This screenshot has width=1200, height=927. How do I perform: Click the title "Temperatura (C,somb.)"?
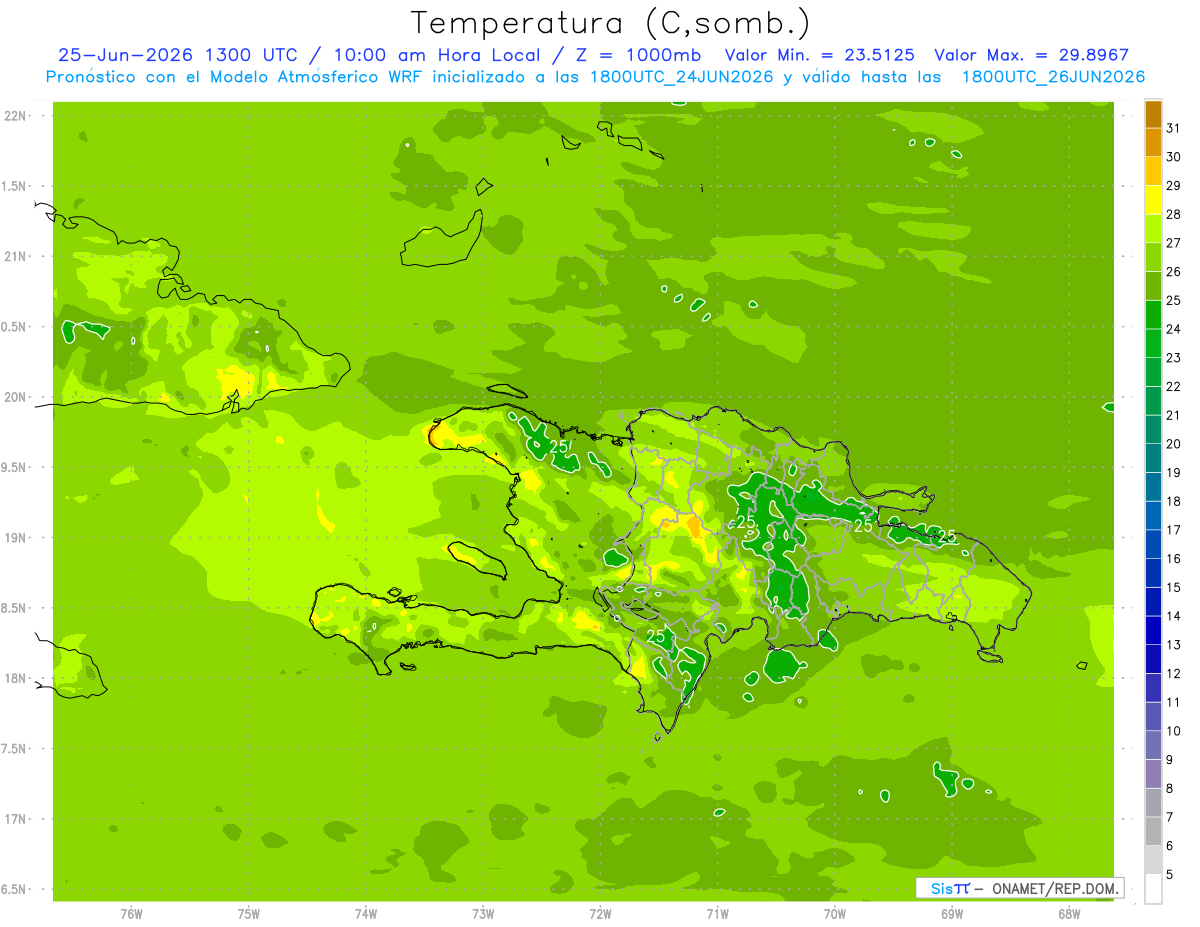point(610,23)
